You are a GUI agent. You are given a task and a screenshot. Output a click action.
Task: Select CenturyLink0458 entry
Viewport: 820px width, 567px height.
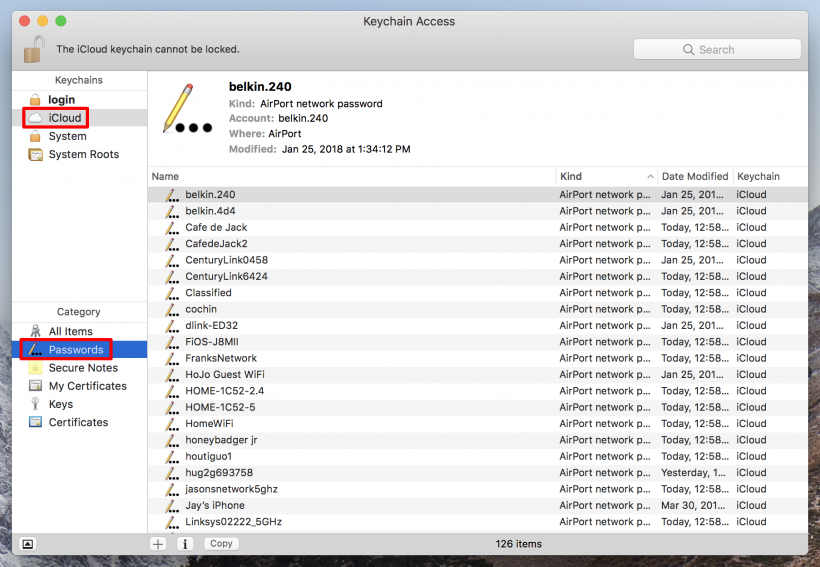(477, 260)
